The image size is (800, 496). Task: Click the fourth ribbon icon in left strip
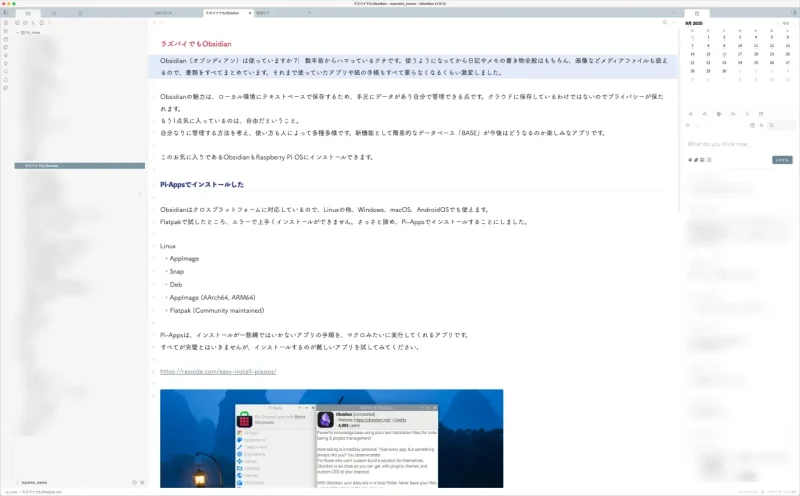6,47
